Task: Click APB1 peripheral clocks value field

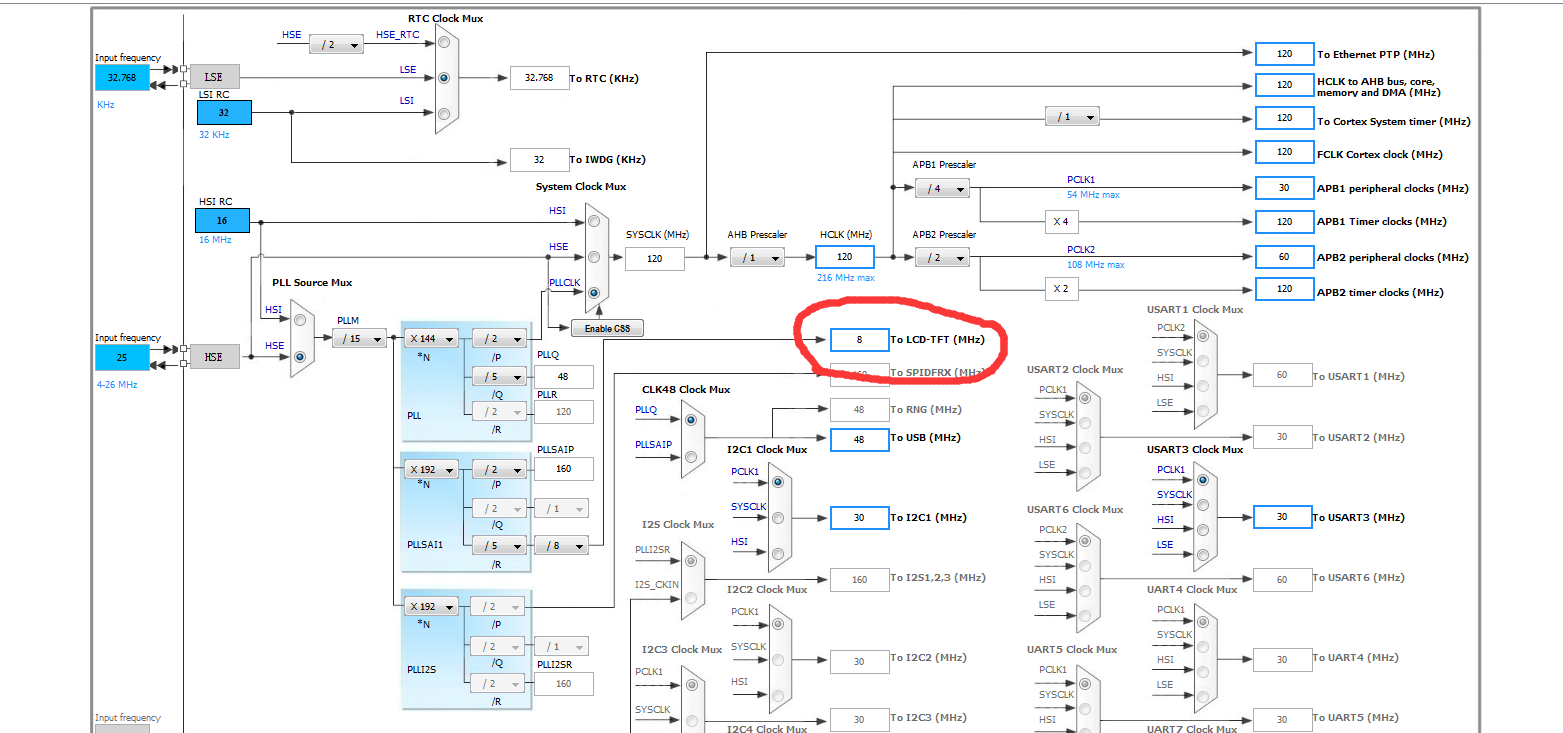Action: tap(1284, 187)
